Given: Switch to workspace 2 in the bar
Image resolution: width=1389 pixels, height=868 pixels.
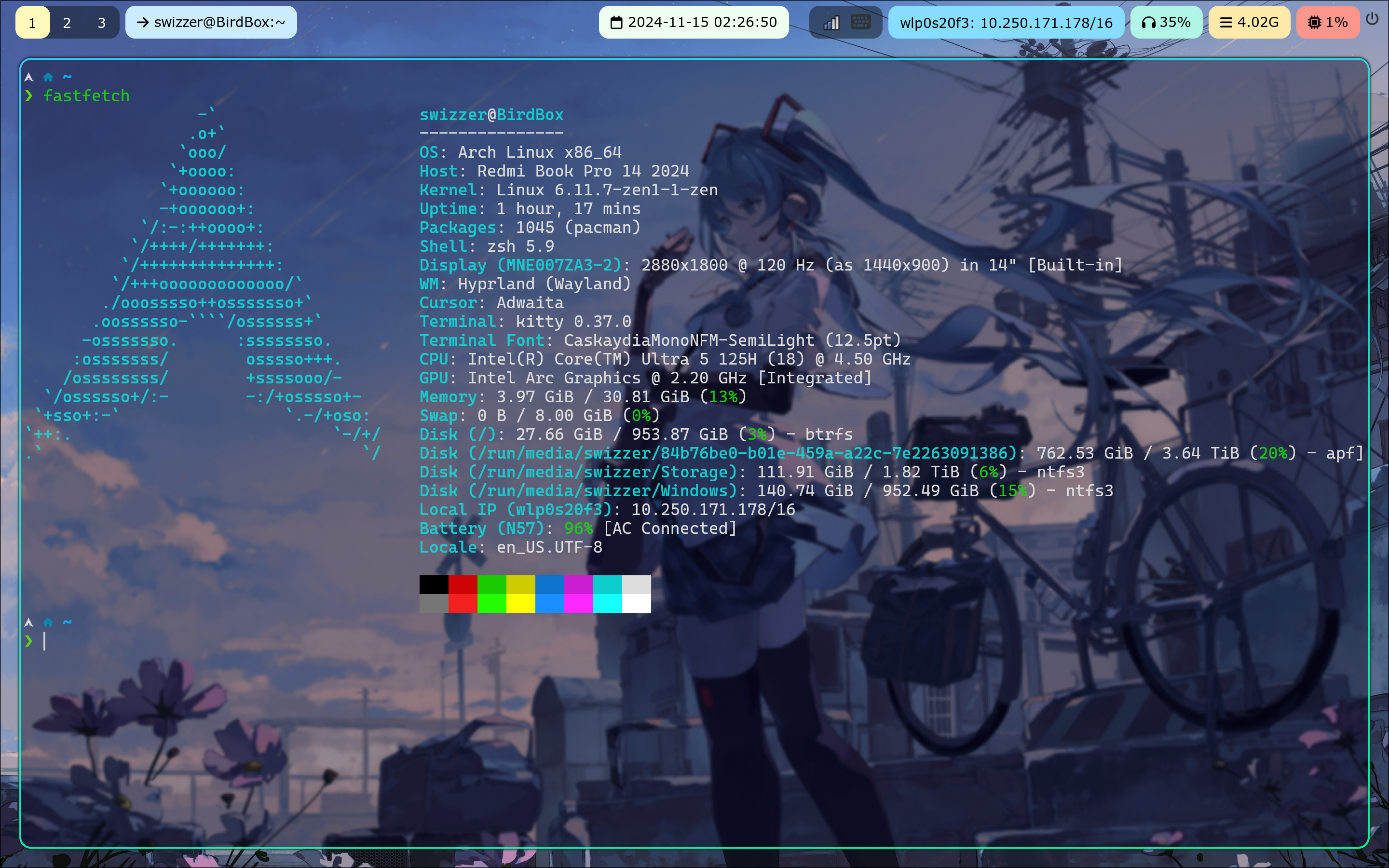Looking at the screenshot, I should 67,22.
